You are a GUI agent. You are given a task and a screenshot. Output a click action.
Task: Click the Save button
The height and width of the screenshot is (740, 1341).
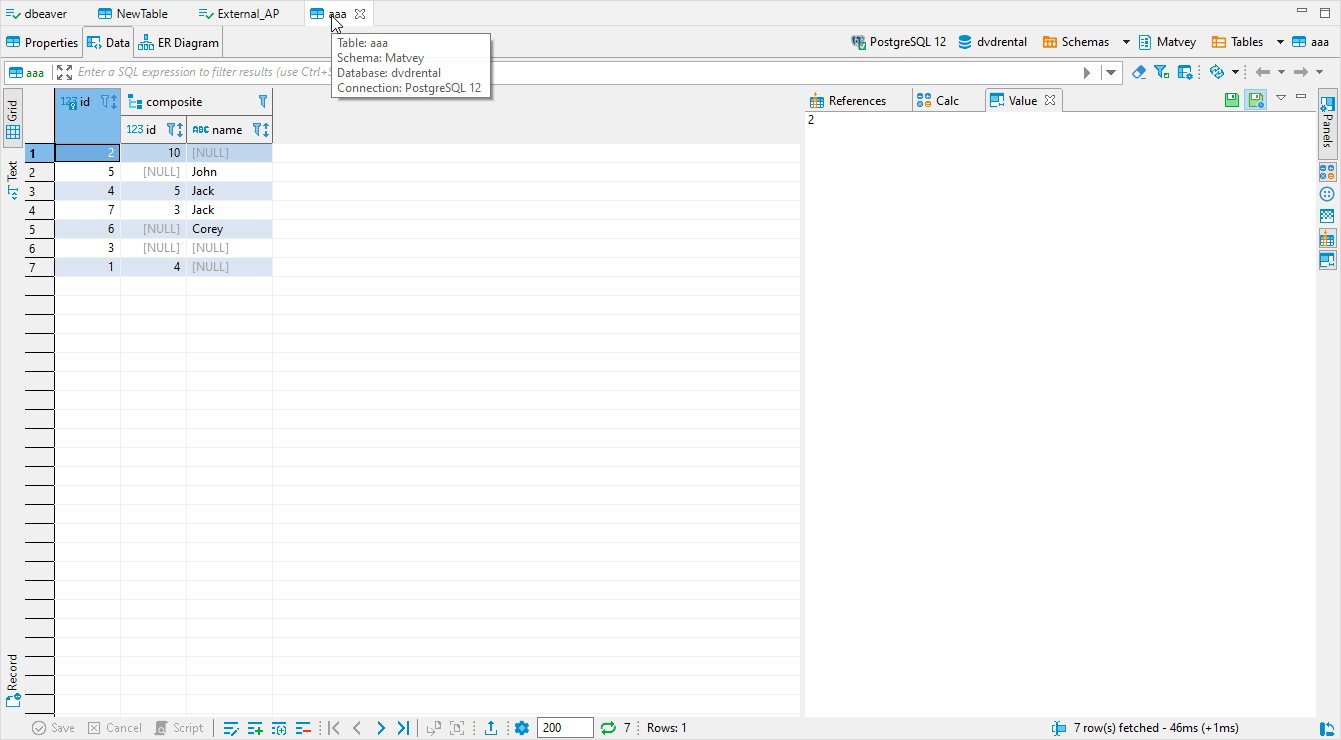click(54, 728)
